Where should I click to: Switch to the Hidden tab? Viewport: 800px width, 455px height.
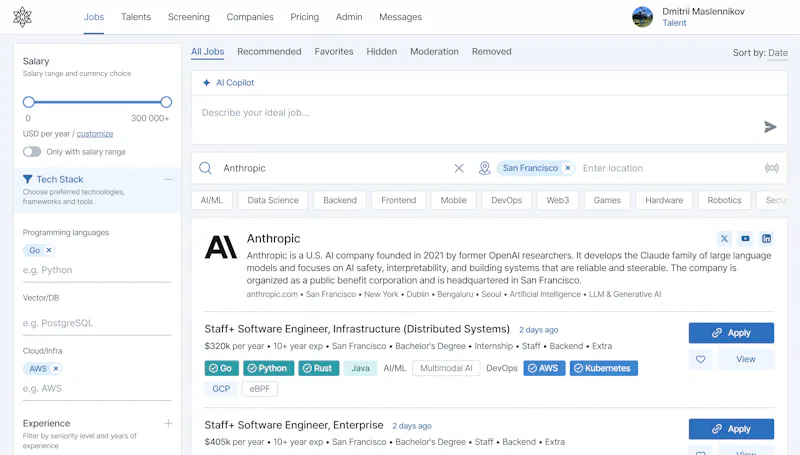point(382,52)
